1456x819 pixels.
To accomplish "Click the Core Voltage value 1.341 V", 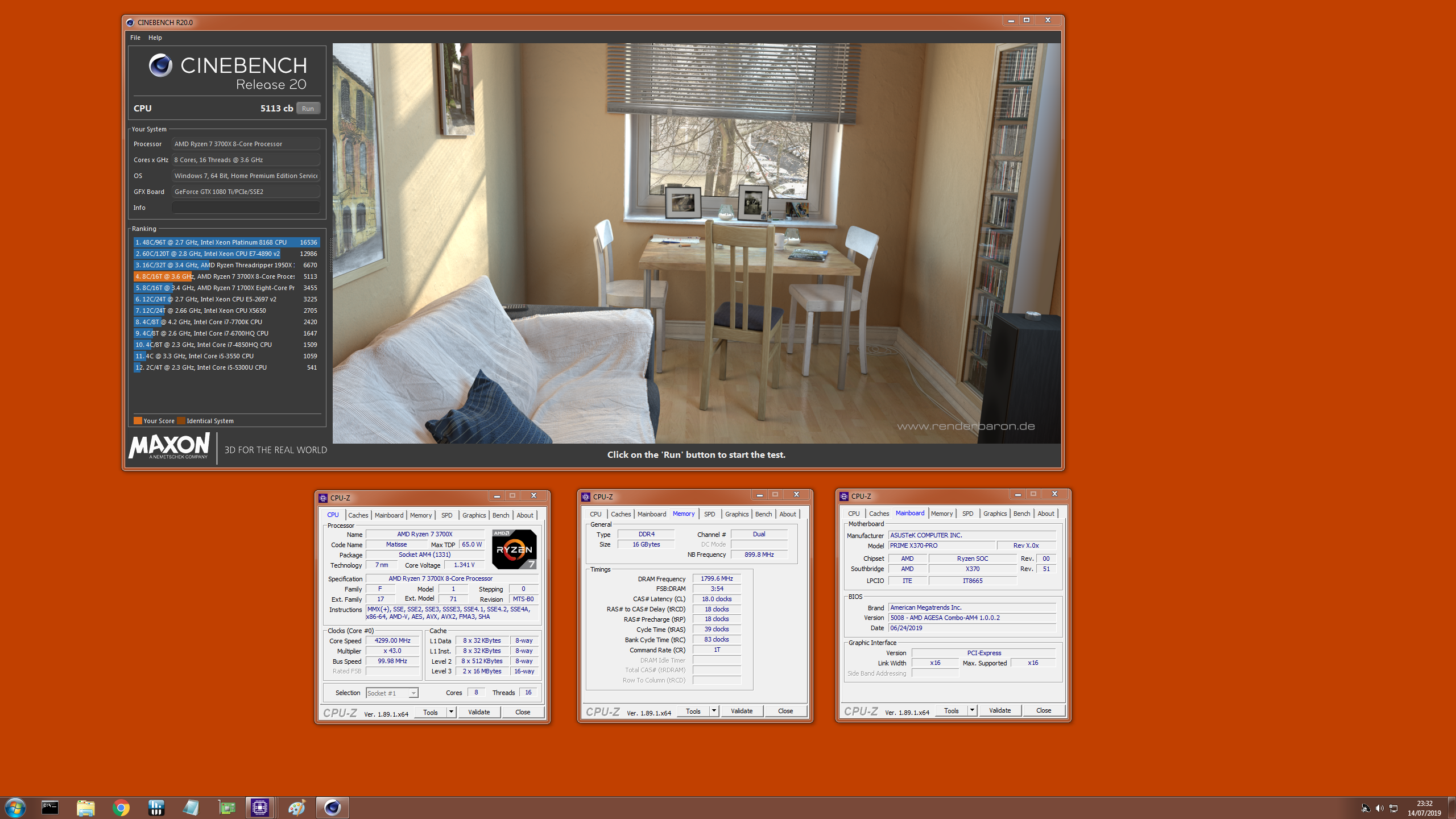I will pyautogui.click(x=464, y=565).
